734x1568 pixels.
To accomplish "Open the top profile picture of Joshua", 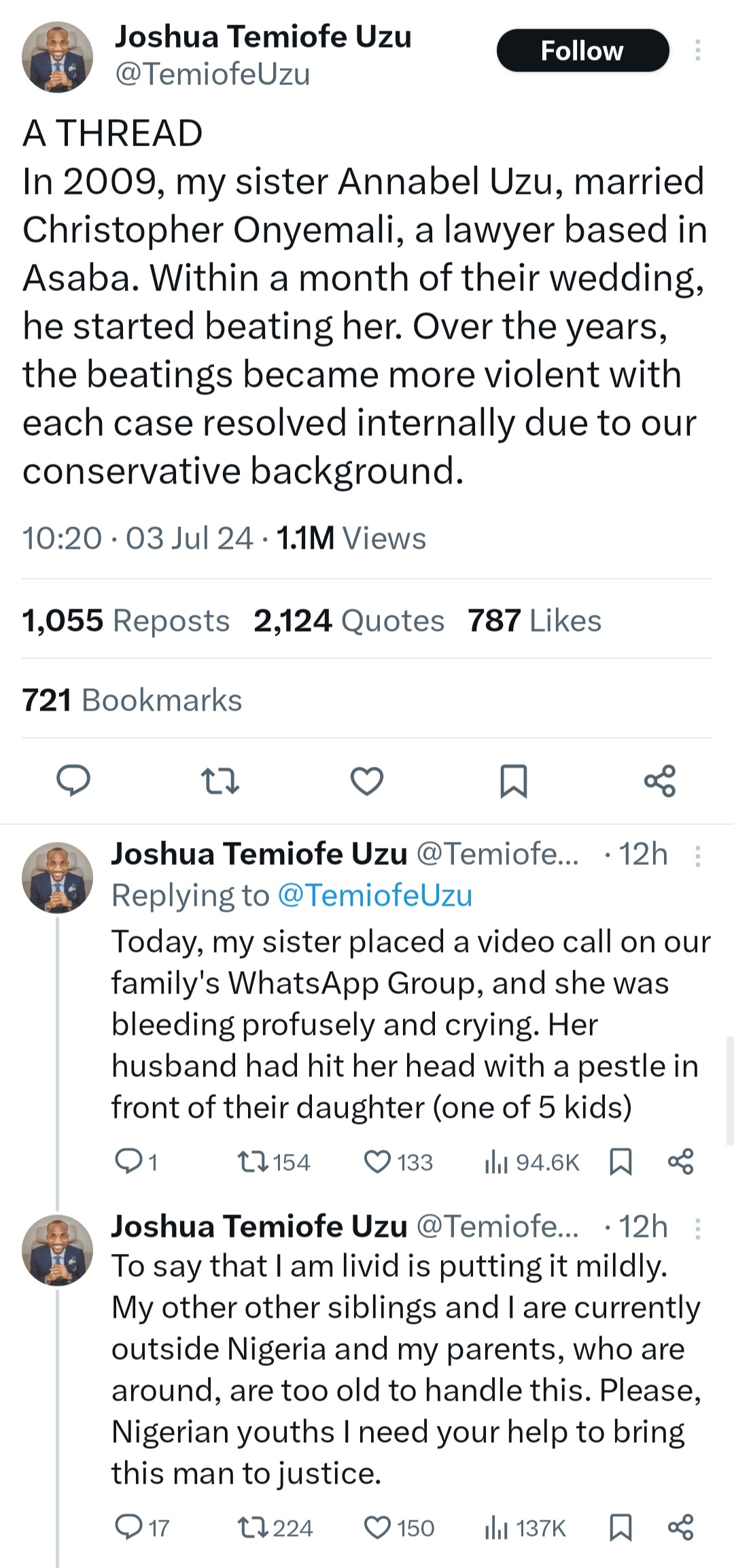I will click(58, 57).
